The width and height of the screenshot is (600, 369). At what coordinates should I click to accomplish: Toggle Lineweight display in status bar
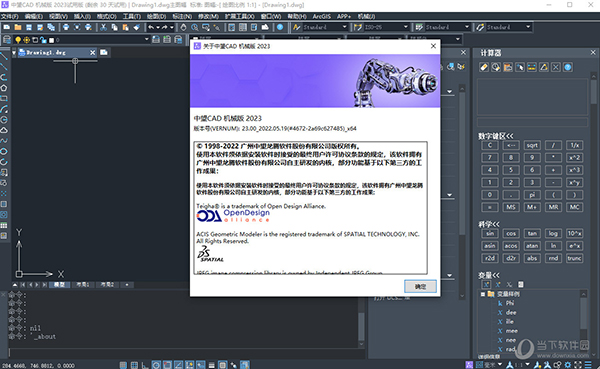[x=212, y=365]
